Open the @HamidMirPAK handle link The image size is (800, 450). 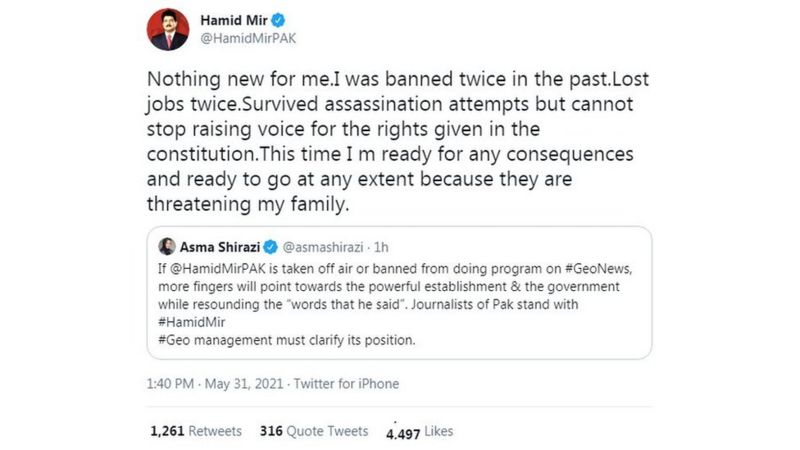point(248,39)
